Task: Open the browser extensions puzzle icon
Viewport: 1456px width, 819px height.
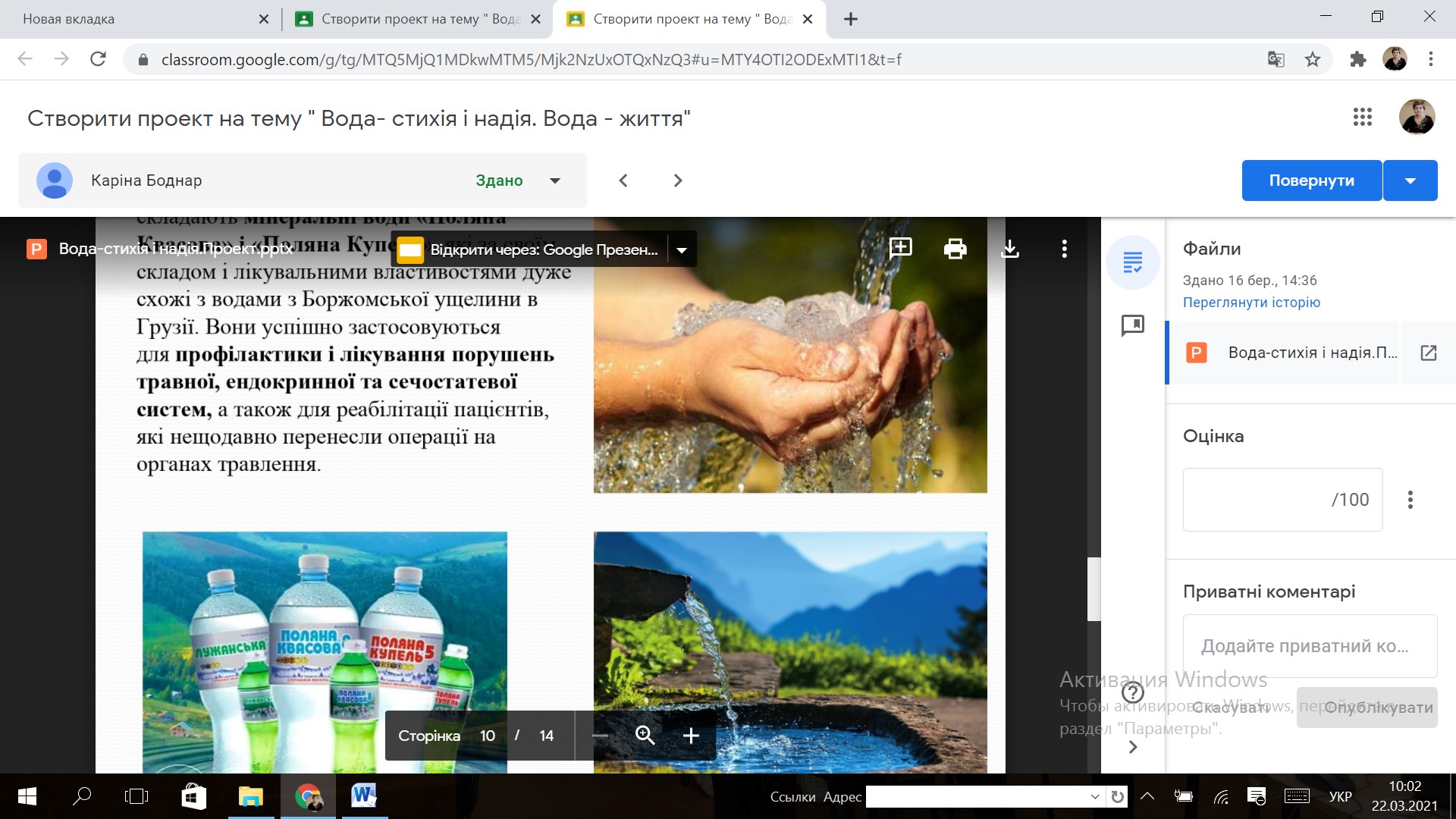Action: [x=1358, y=59]
